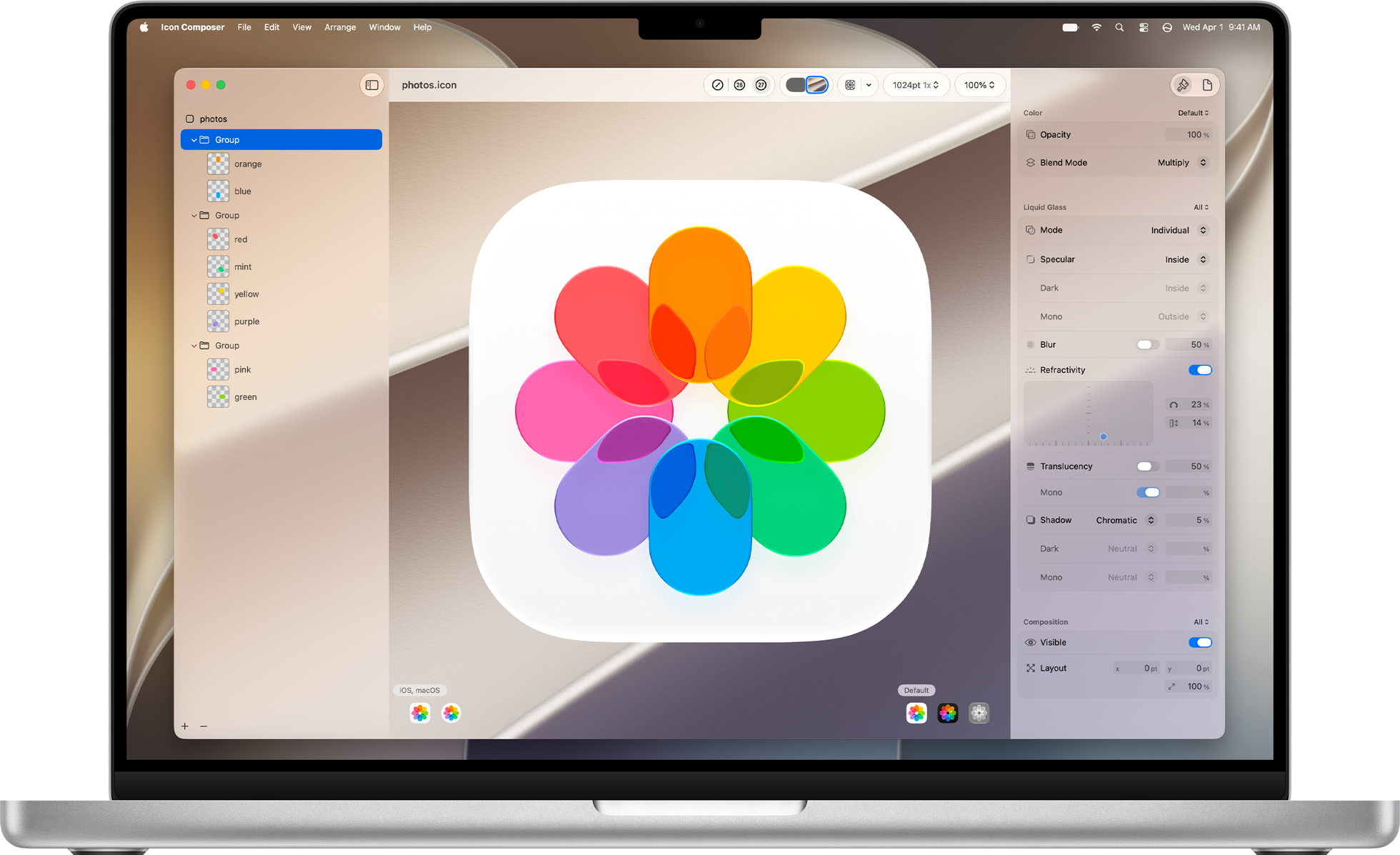Edit the Opacity 100% field
The width and height of the screenshot is (1400, 855).
1189,134
